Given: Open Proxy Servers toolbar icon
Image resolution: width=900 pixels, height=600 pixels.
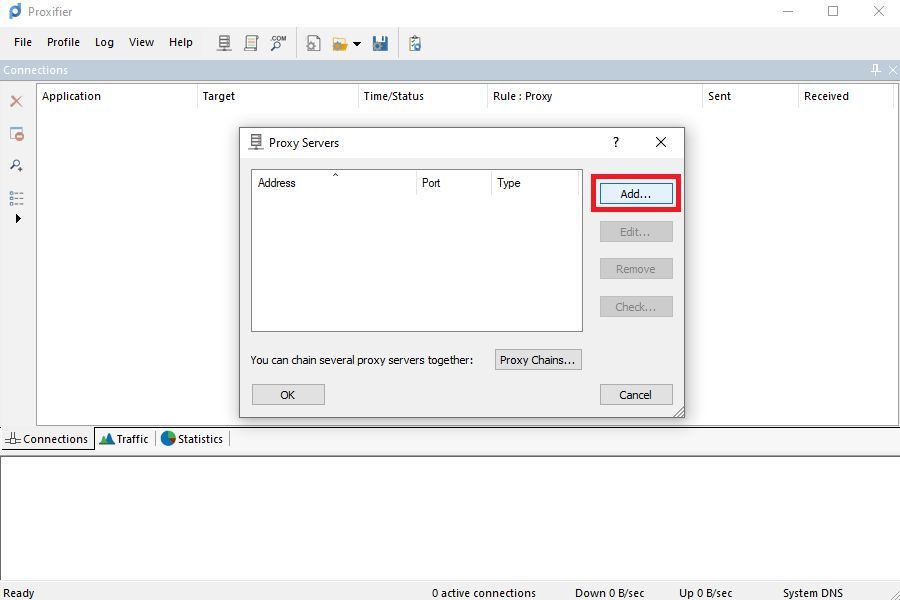Looking at the screenshot, I should [x=224, y=43].
